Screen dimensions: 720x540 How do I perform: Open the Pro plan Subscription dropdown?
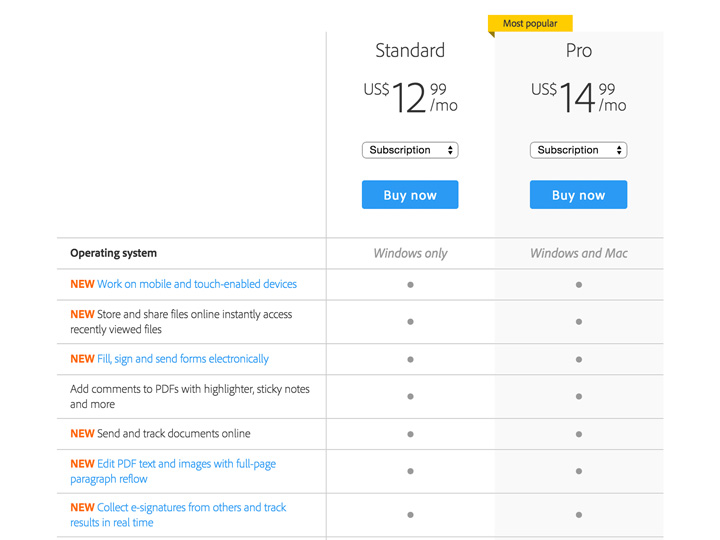[x=579, y=150]
